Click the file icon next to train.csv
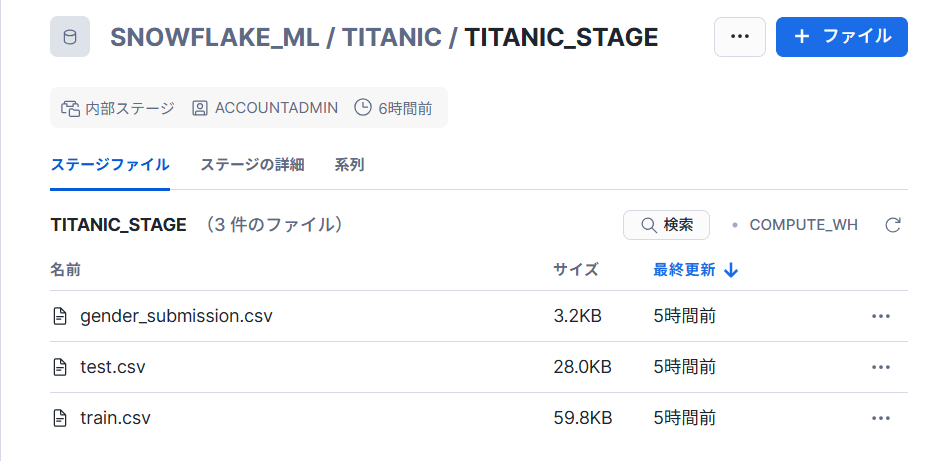 (60, 418)
